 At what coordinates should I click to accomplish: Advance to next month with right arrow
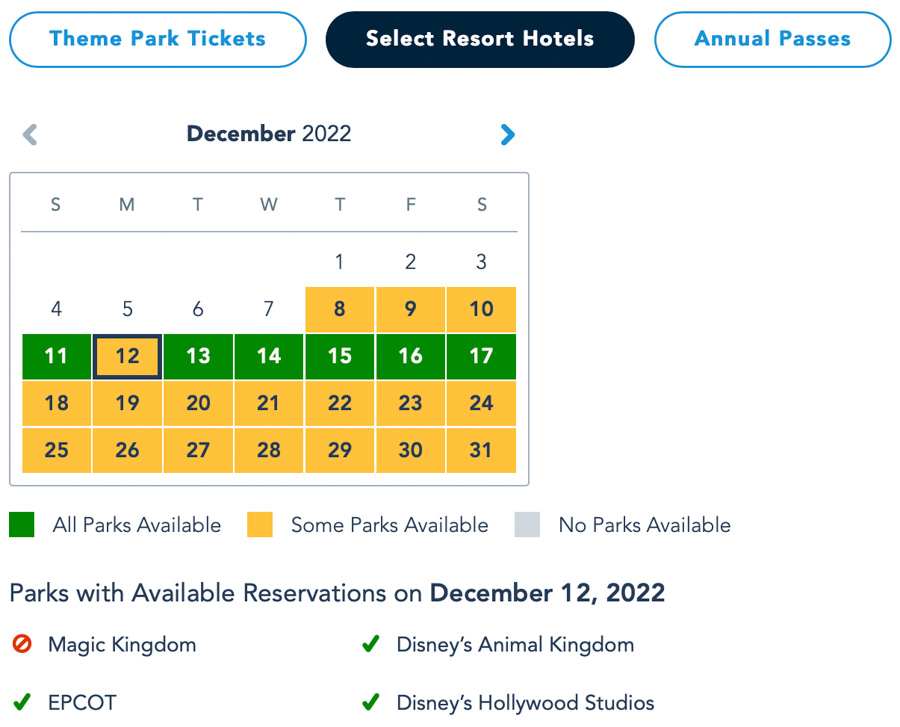tap(508, 134)
